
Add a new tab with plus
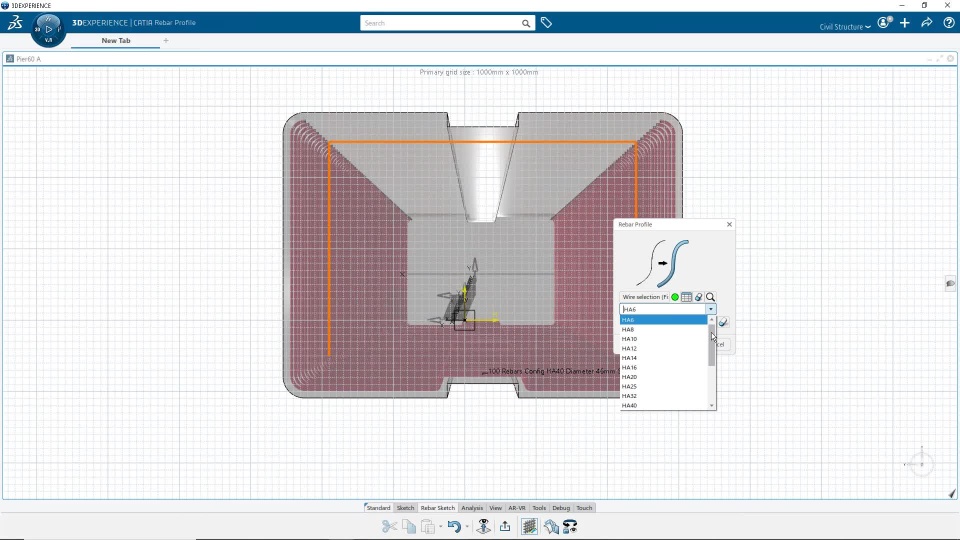click(x=166, y=40)
